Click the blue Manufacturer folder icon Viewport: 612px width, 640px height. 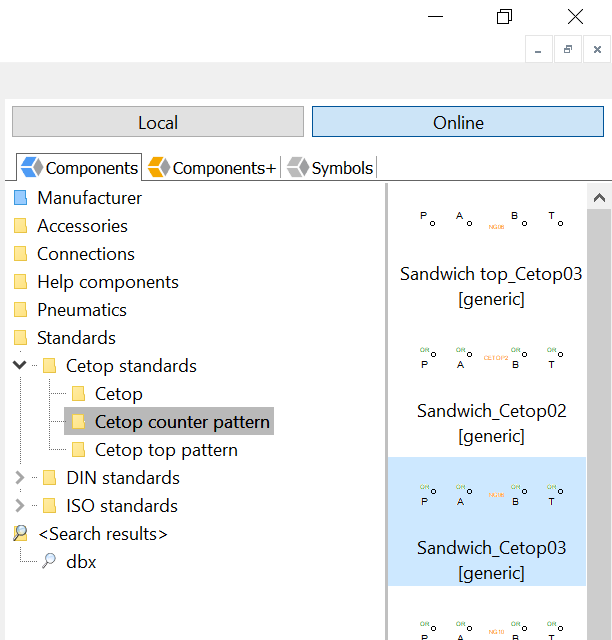pos(20,198)
